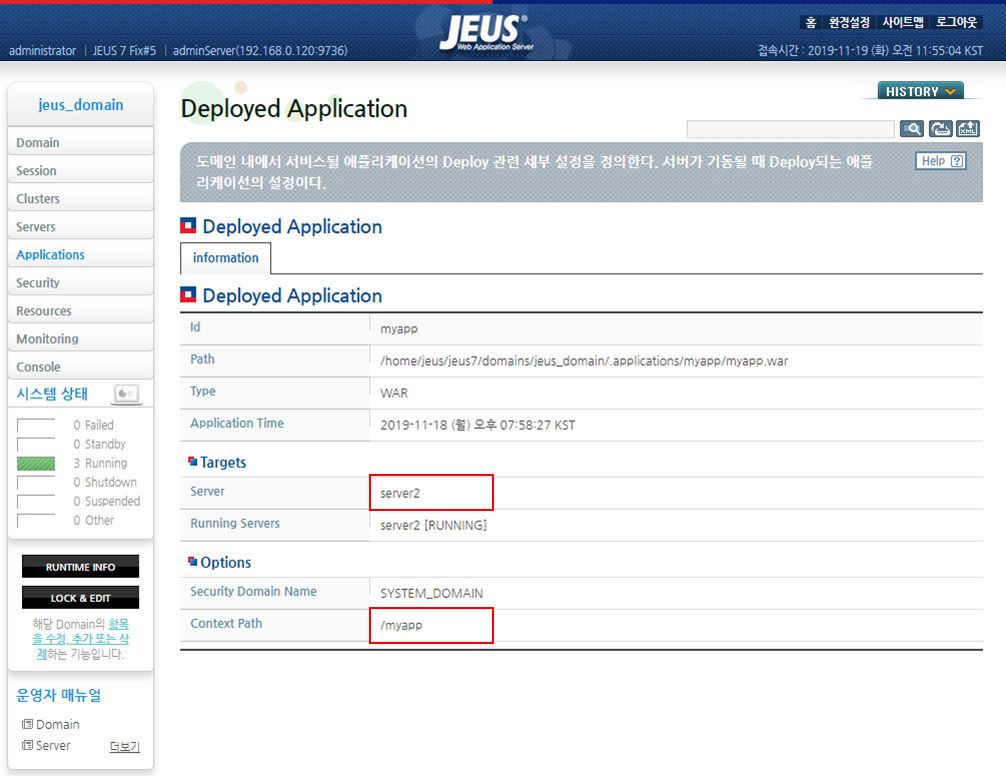1006x776 pixels.
Task: Switch to the information tab
Action: (225, 258)
